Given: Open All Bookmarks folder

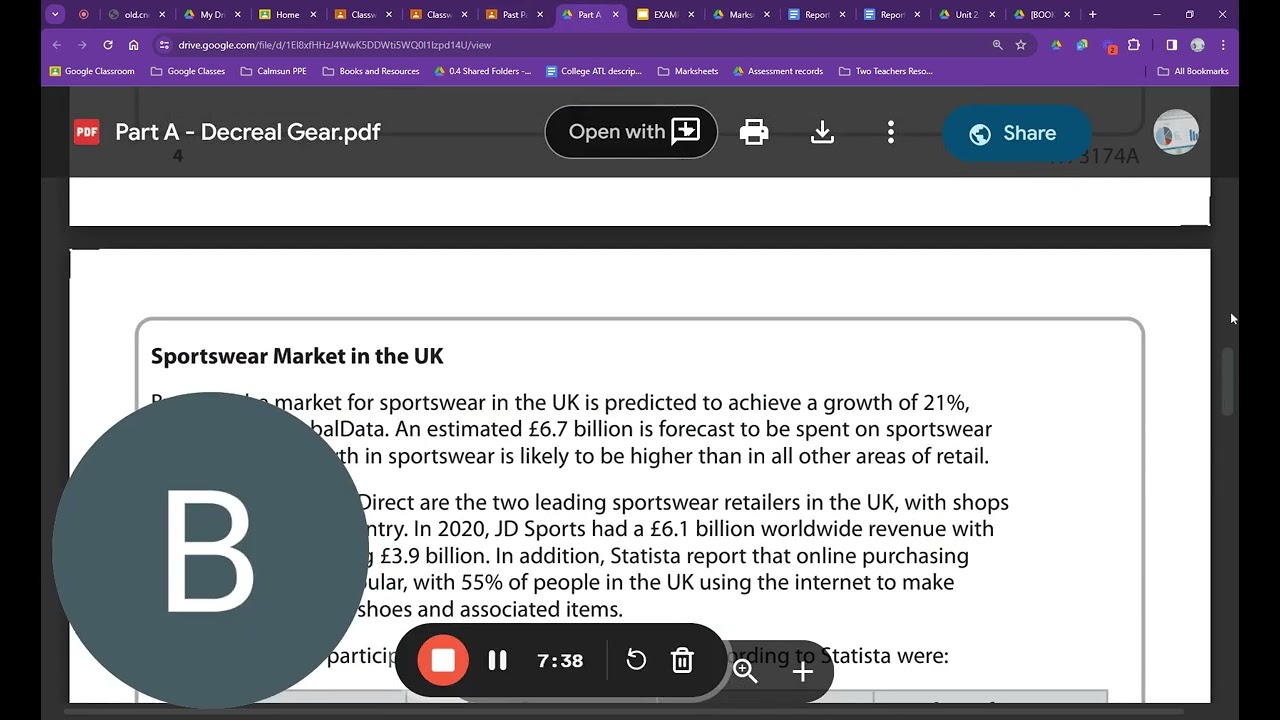Looking at the screenshot, I should pos(1193,71).
